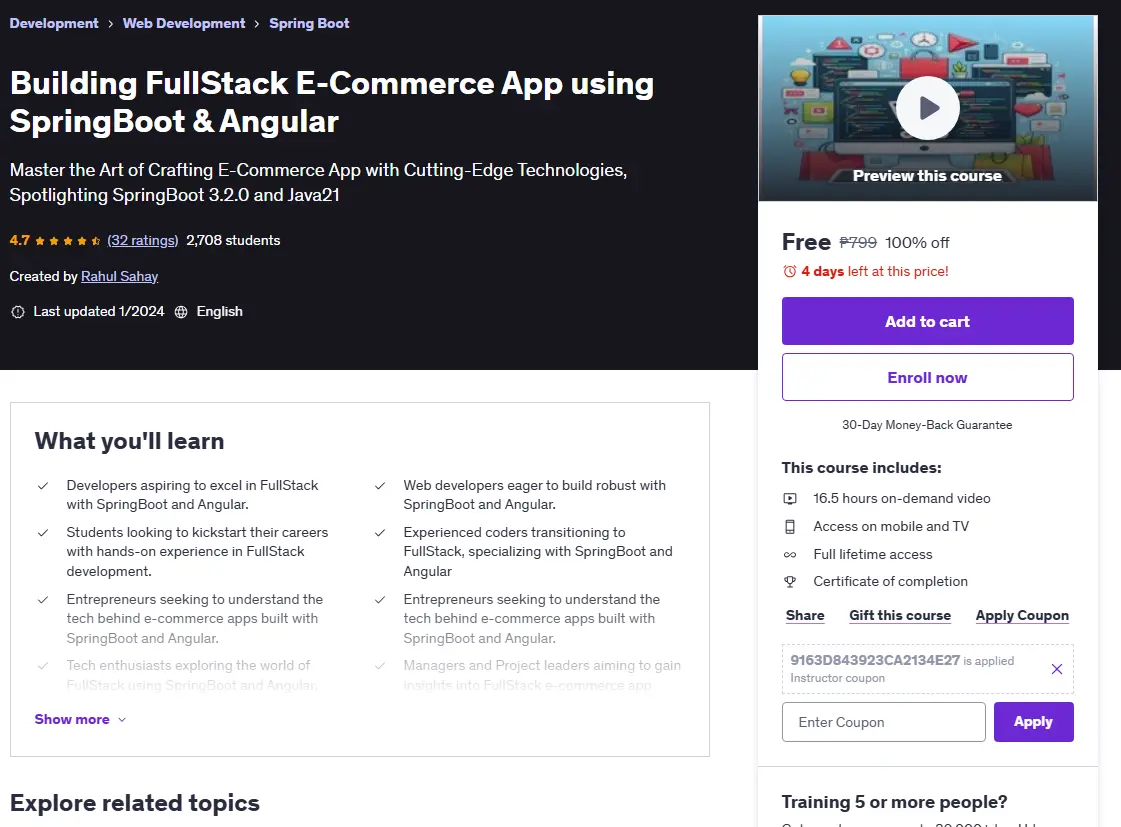
Task: Click the breadcrumb chevron after Web Development
Action: 257,24
